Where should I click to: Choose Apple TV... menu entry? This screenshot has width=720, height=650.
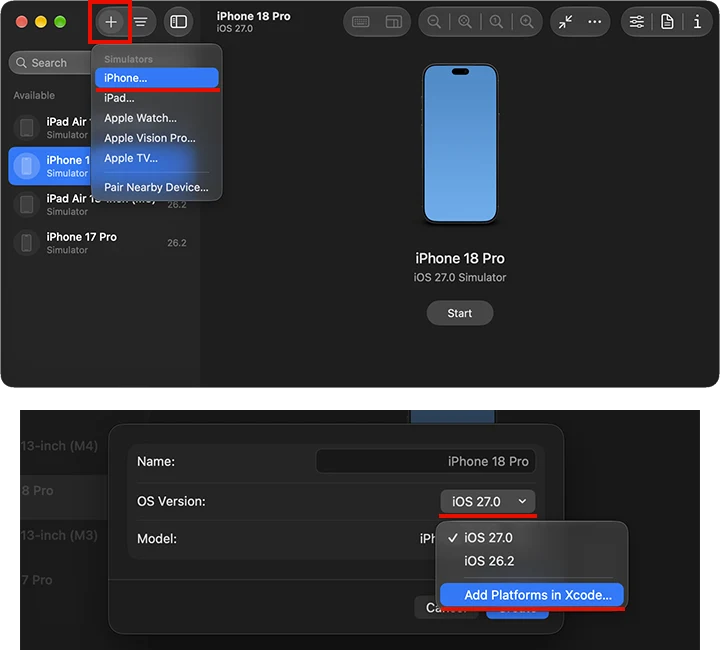coord(157,158)
